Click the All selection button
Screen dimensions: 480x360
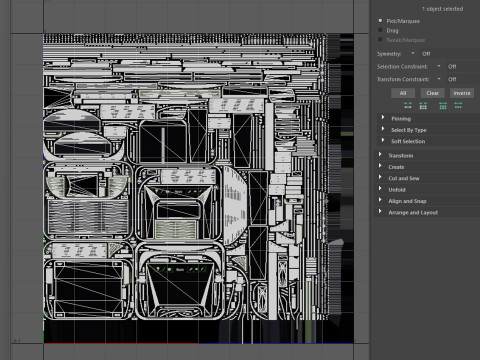tap(403, 93)
